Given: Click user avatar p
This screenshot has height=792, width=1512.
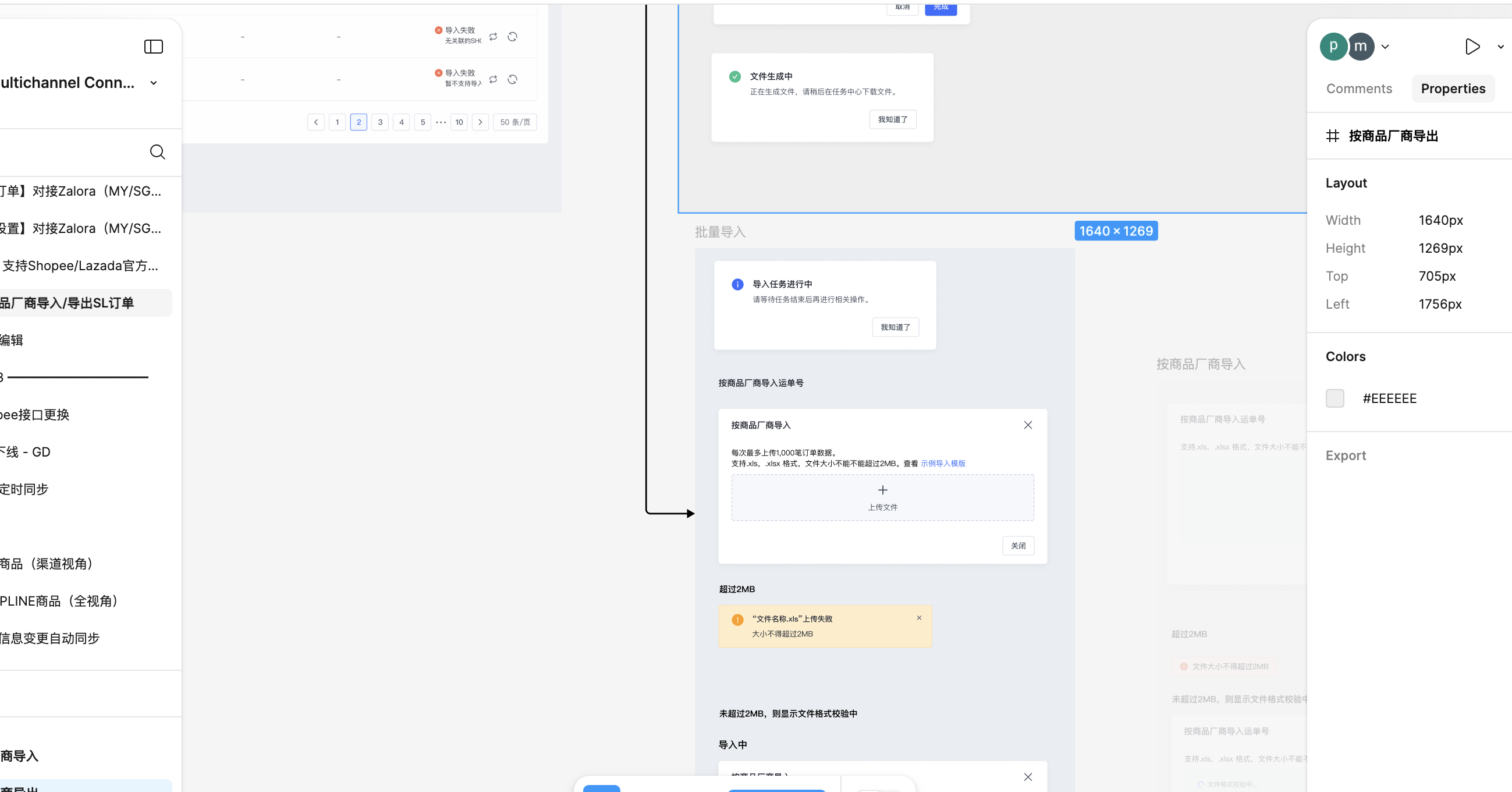Looking at the screenshot, I should 1333,47.
